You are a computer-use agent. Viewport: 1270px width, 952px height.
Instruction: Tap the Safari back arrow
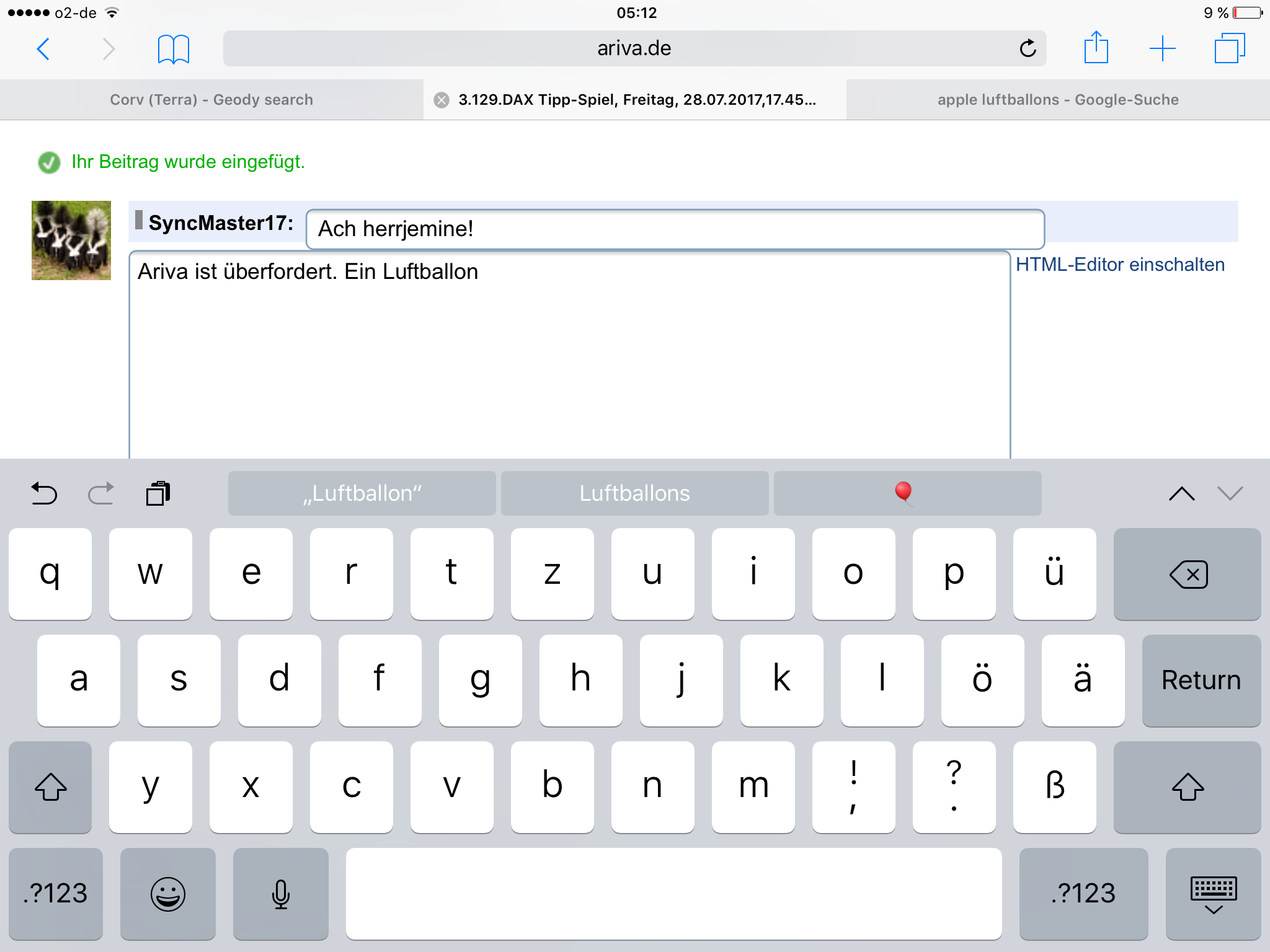click(x=43, y=49)
